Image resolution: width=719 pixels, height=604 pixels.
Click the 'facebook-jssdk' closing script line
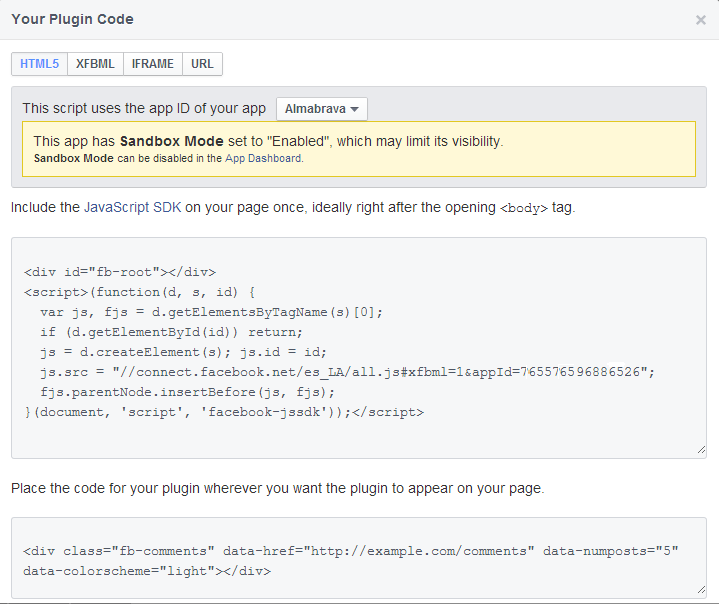point(224,412)
